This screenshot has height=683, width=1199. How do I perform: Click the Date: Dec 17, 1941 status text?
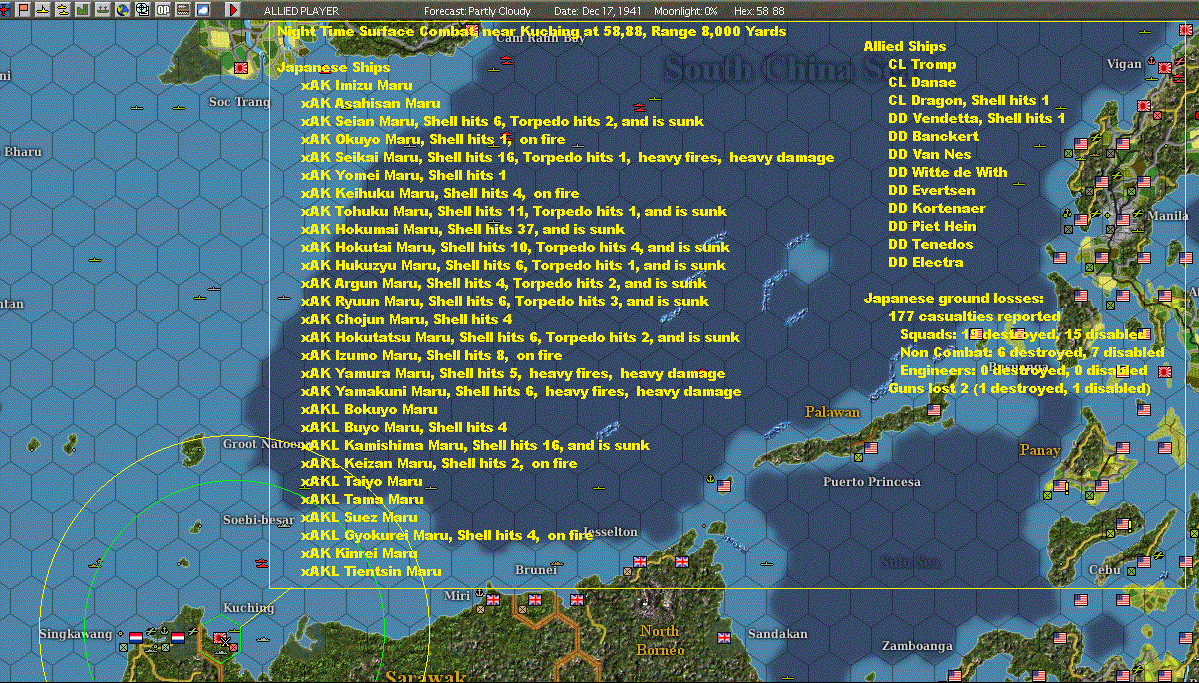[x=599, y=11]
